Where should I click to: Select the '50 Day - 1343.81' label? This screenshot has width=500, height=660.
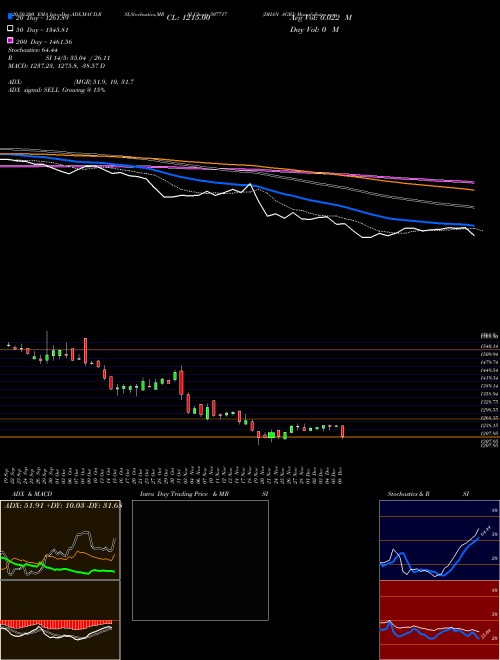click(x=42, y=30)
